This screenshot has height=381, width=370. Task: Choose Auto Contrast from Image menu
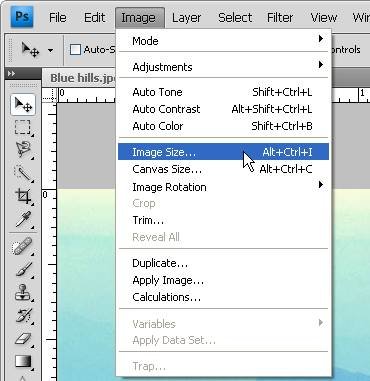(x=223, y=109)
